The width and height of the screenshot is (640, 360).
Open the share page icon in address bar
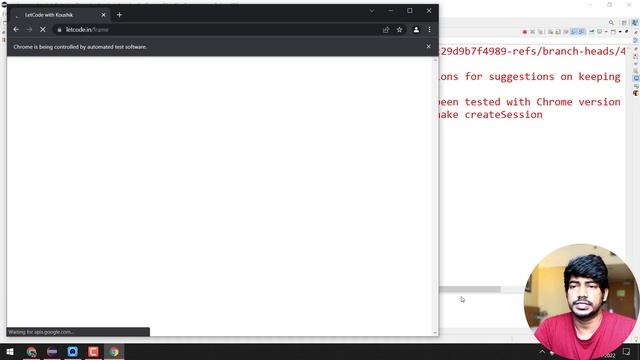point(386,29)
